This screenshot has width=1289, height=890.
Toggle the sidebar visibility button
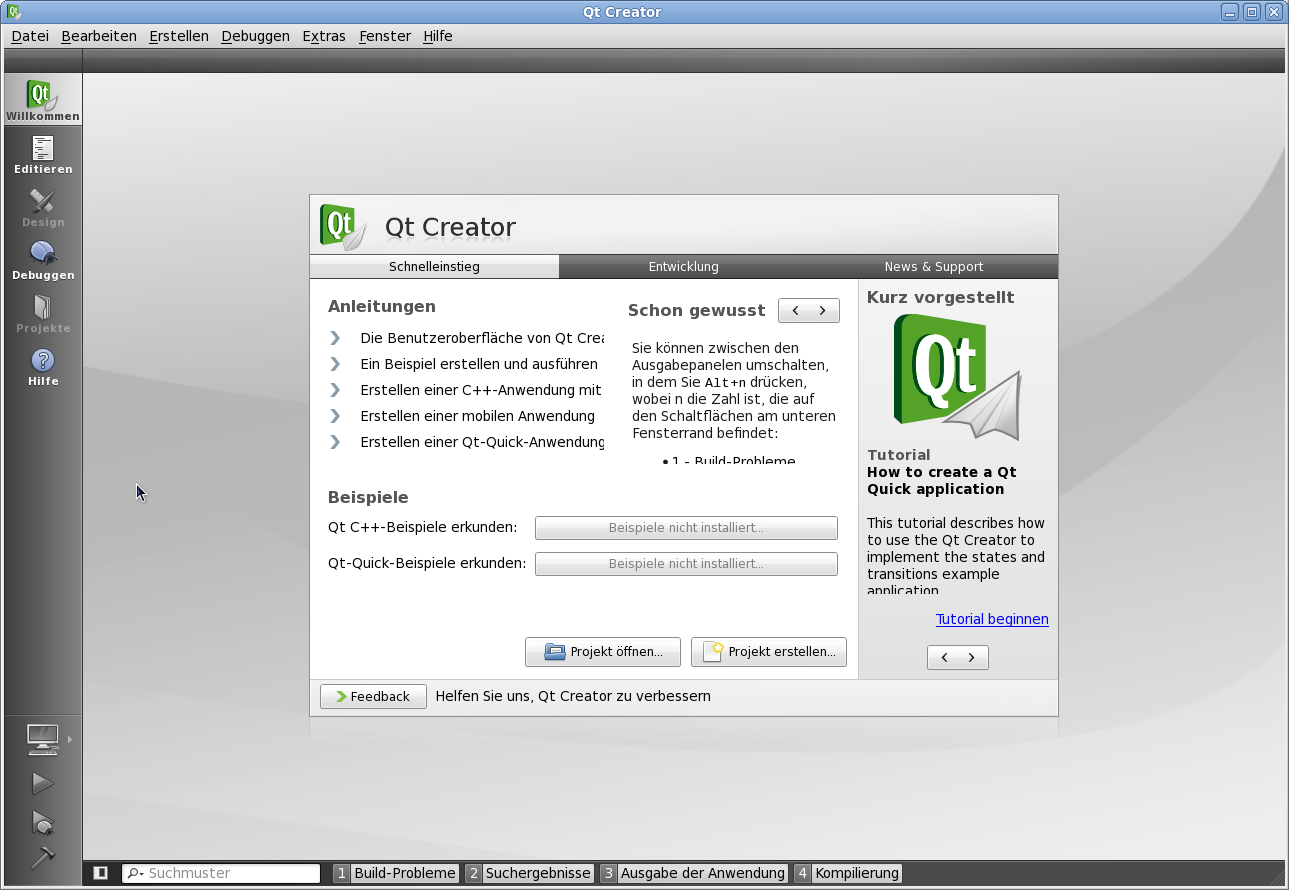click(x=101, y=873)
